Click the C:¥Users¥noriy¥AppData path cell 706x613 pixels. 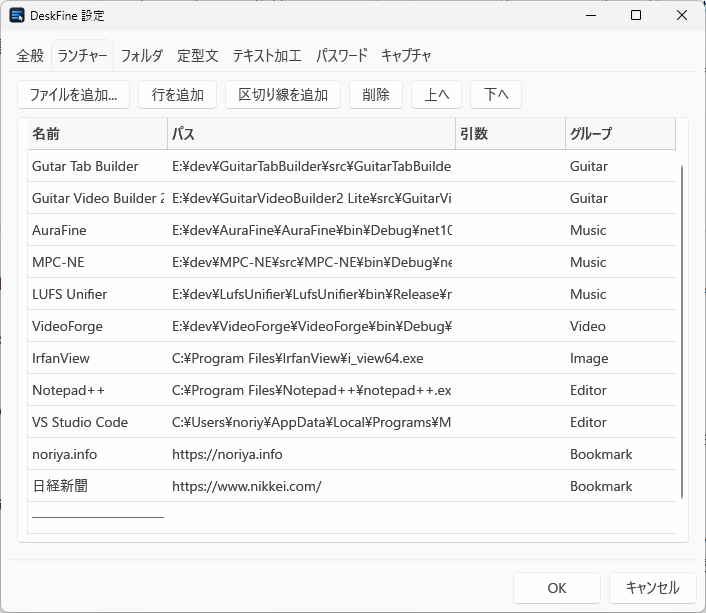(x=311, y=422)
